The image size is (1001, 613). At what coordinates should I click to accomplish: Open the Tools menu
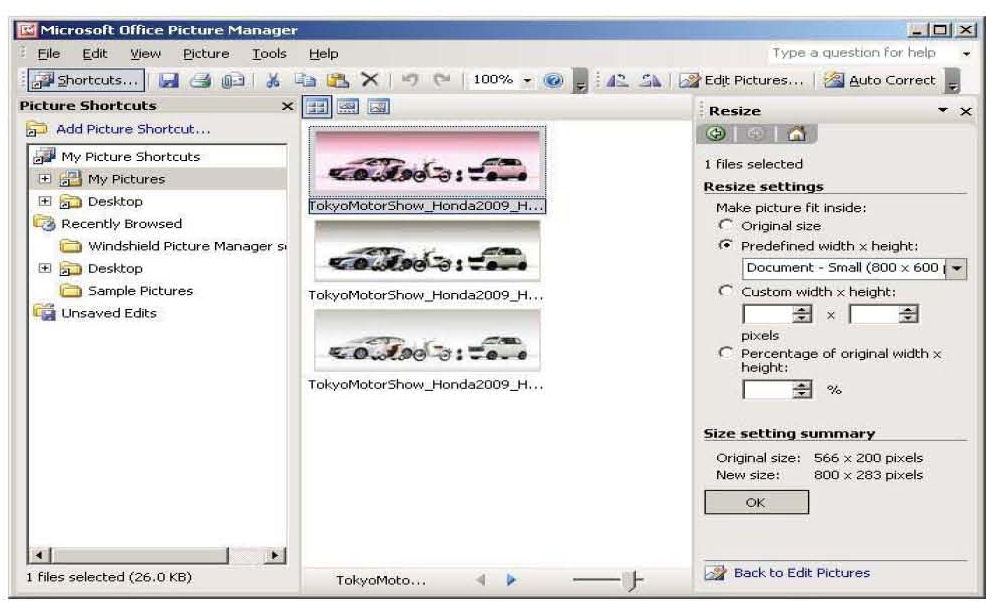coord(269,53)
